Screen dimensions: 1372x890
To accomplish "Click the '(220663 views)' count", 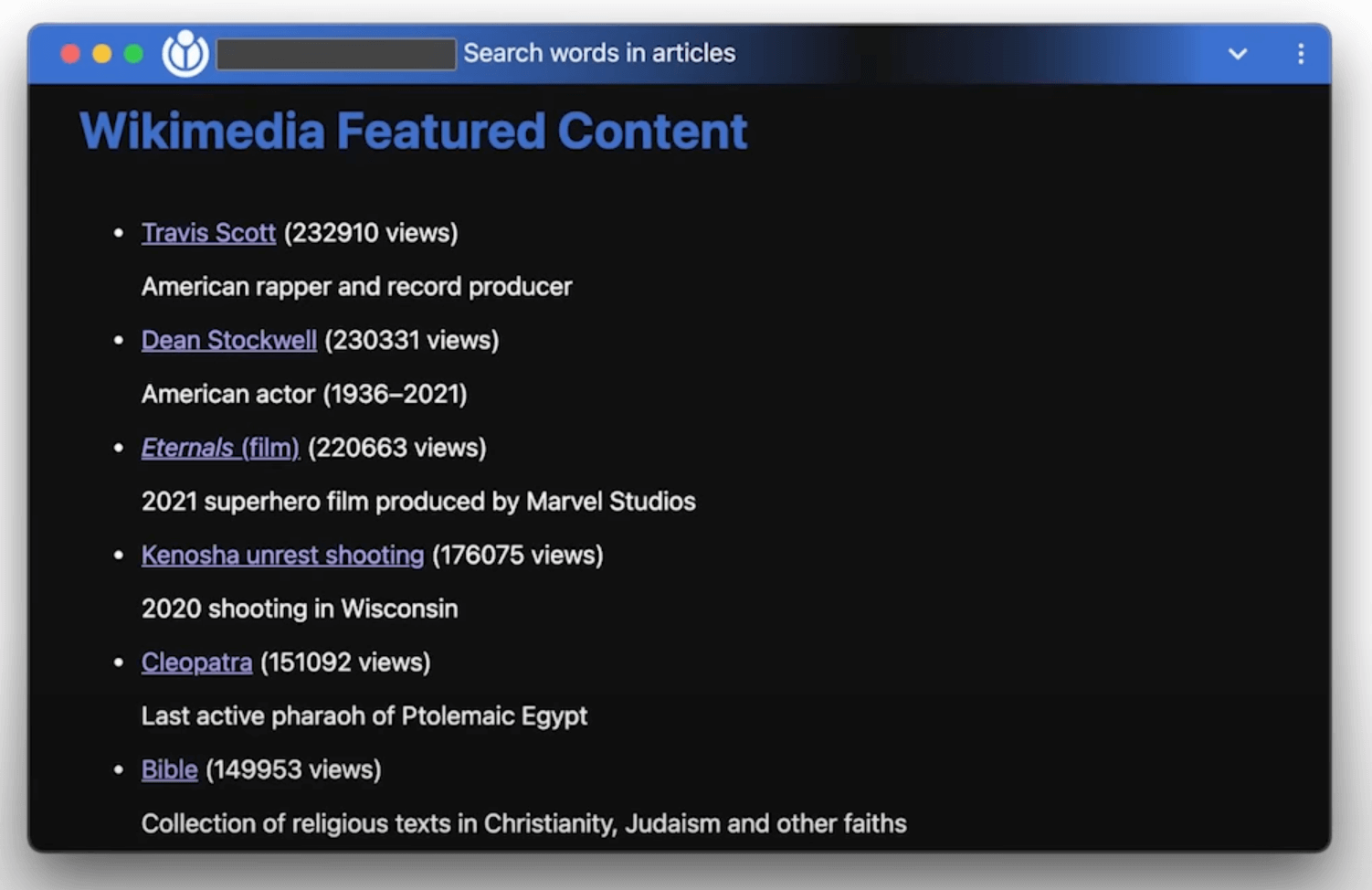I will tap(397, 448).
